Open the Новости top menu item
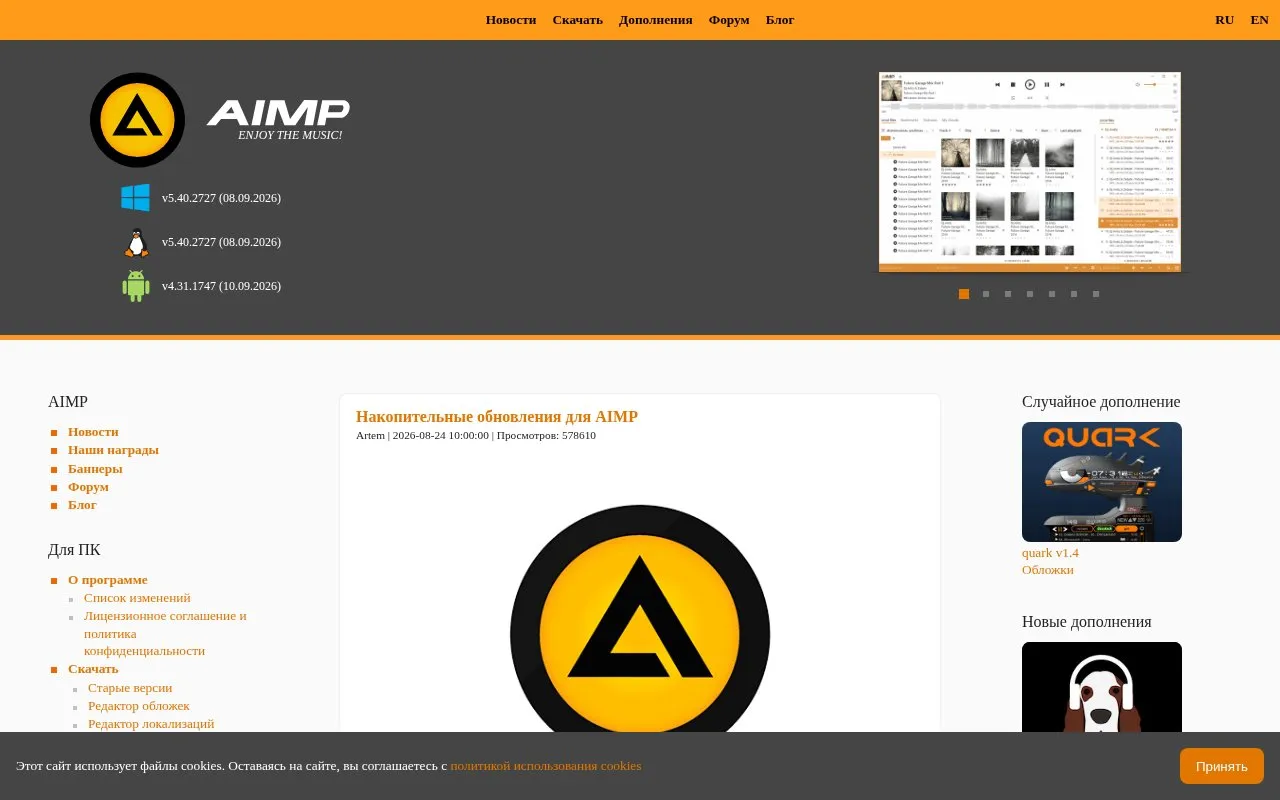1280x800 pixels. point(511,20)
